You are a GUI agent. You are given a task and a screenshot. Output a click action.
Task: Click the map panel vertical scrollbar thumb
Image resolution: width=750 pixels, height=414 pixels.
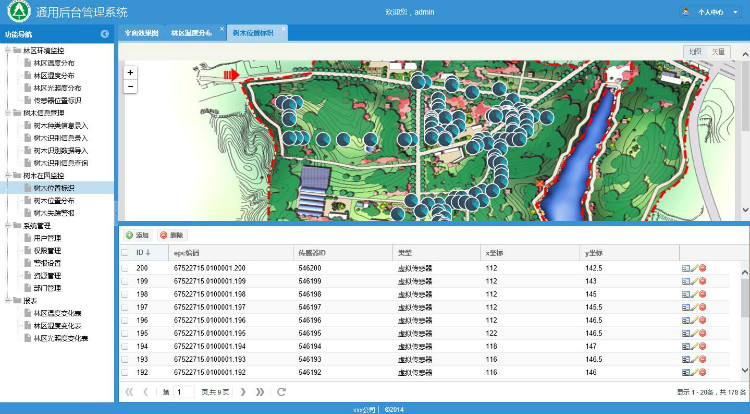[x=745, y=96]
